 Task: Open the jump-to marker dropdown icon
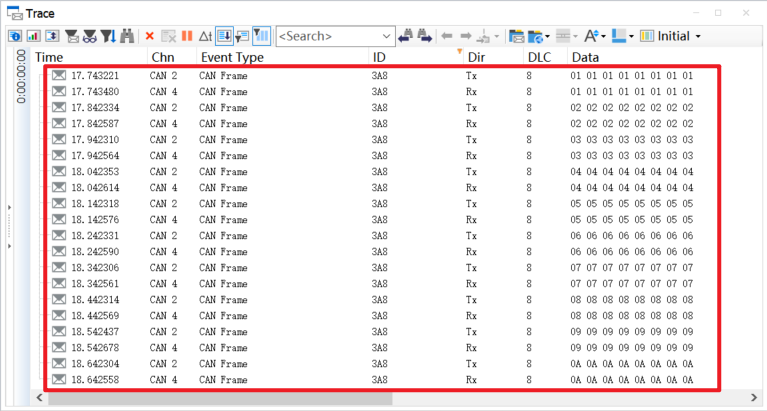[x=488, y=36]
